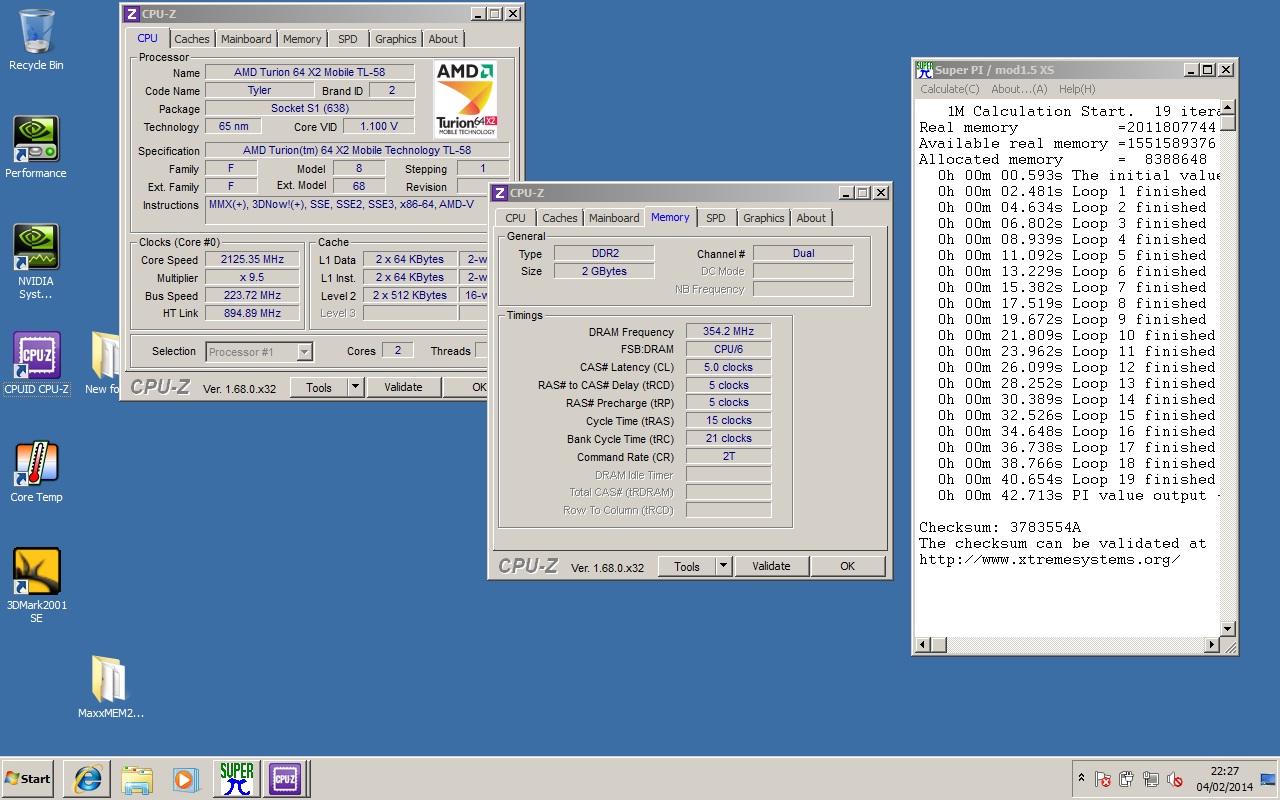Click the Checksum: 3783554A line
This screenshot has height=800, width=1280.
[x=1000, y=527]
